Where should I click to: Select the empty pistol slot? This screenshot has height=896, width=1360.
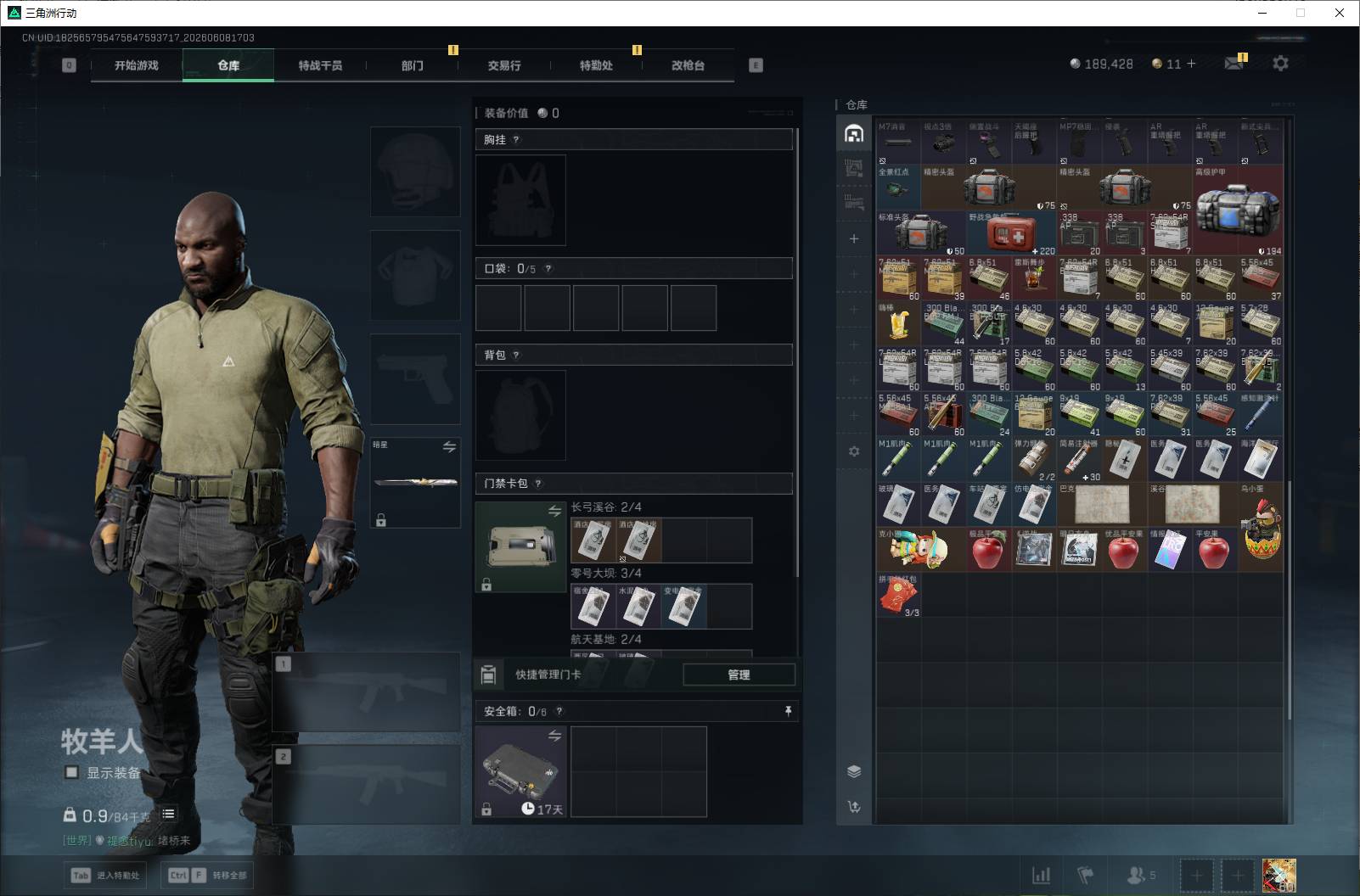tap(415, 378)
